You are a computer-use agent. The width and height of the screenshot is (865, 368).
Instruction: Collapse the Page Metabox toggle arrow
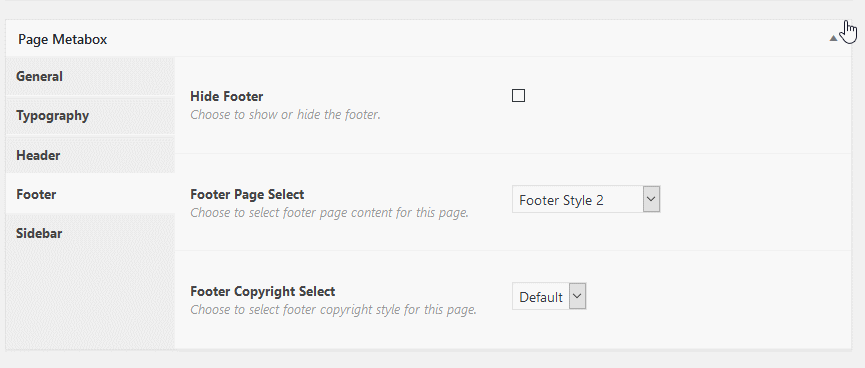[833, 39]
